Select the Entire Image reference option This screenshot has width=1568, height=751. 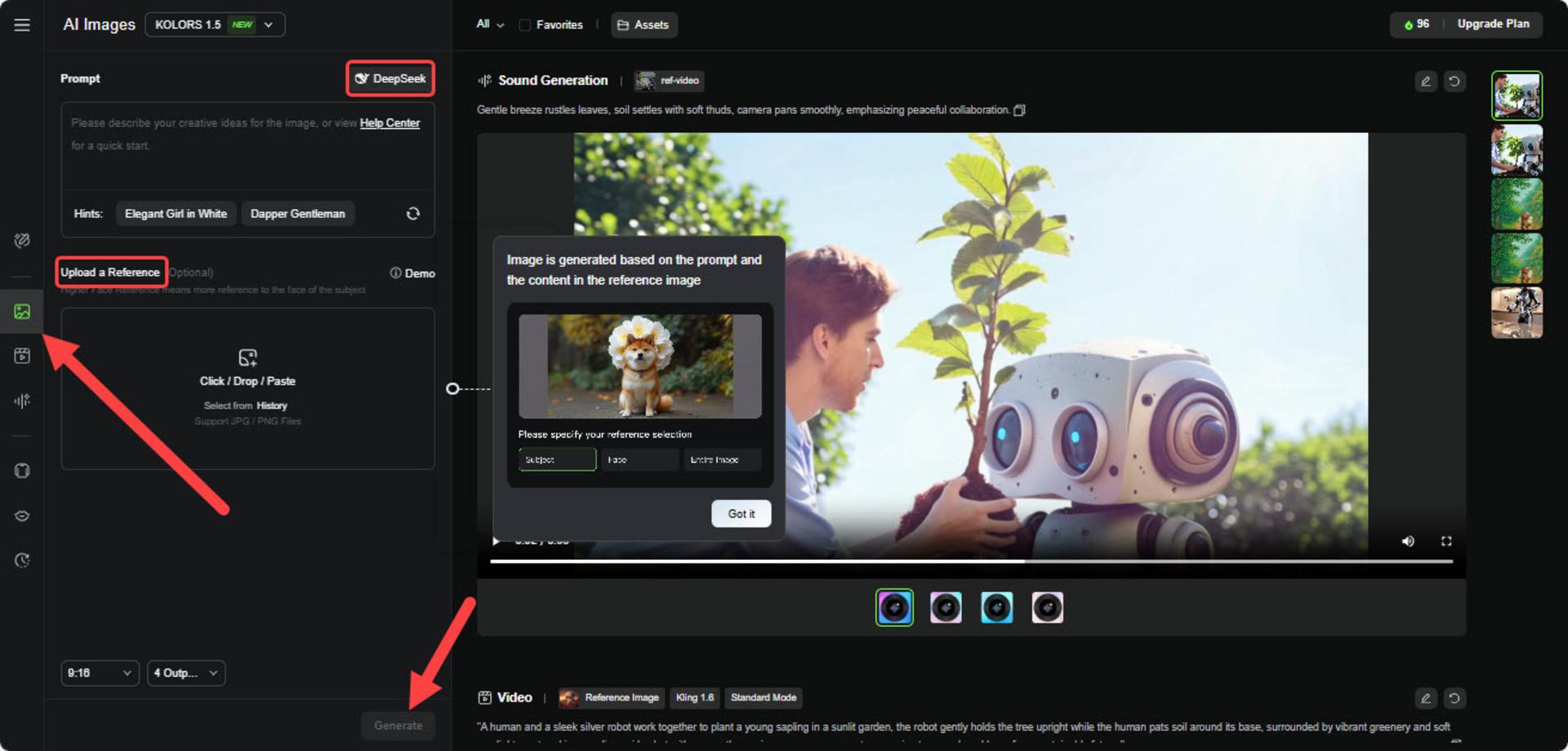723,460
